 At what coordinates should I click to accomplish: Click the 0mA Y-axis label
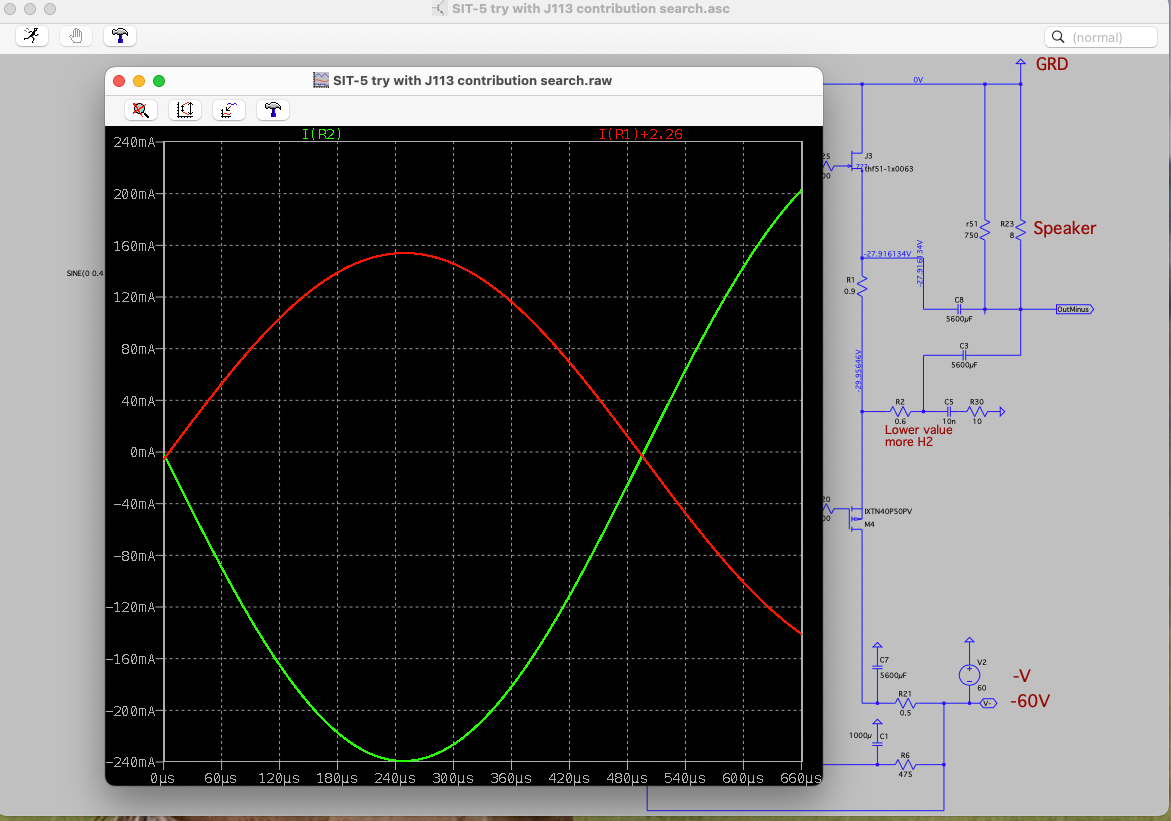(142, 452)
